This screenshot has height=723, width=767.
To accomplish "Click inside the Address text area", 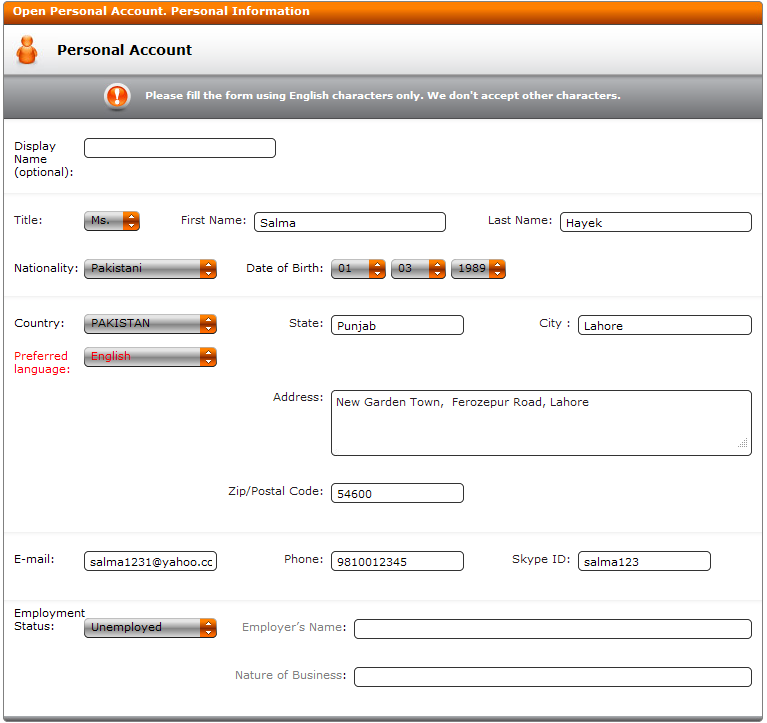I will [x=541, y=423].
